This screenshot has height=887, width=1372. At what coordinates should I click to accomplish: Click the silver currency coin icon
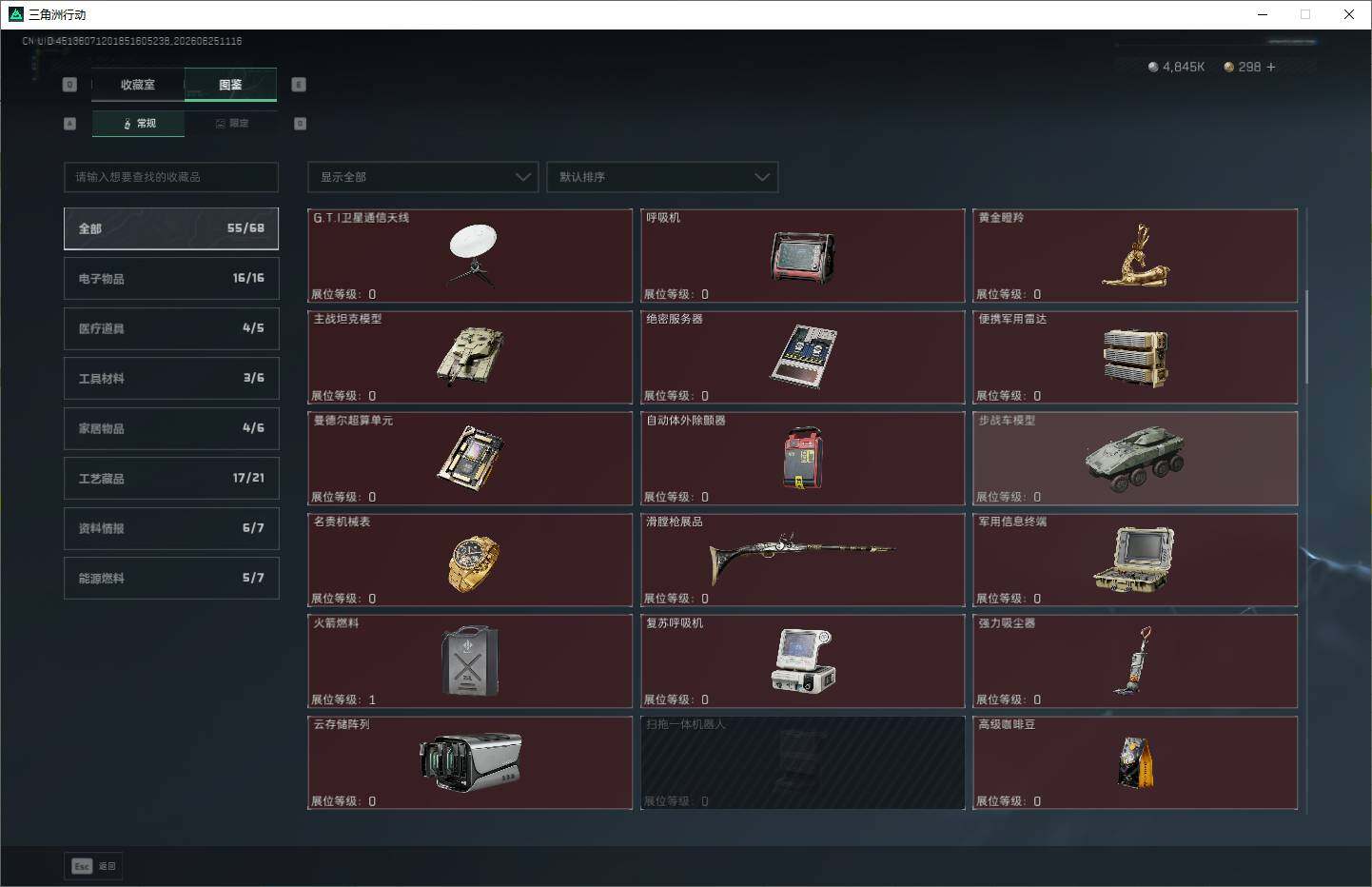pyautogui.click(x=1153, y=67)
